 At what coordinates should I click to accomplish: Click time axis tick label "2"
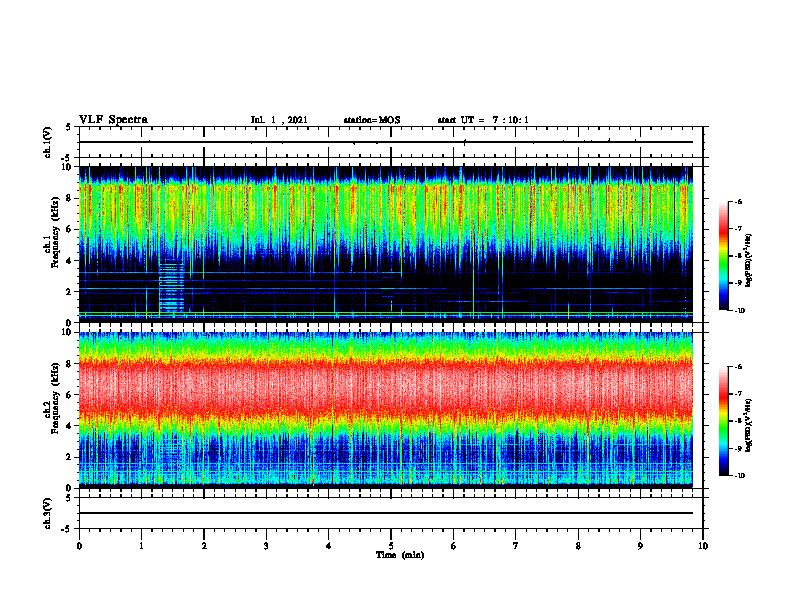[x=204, y=546]
